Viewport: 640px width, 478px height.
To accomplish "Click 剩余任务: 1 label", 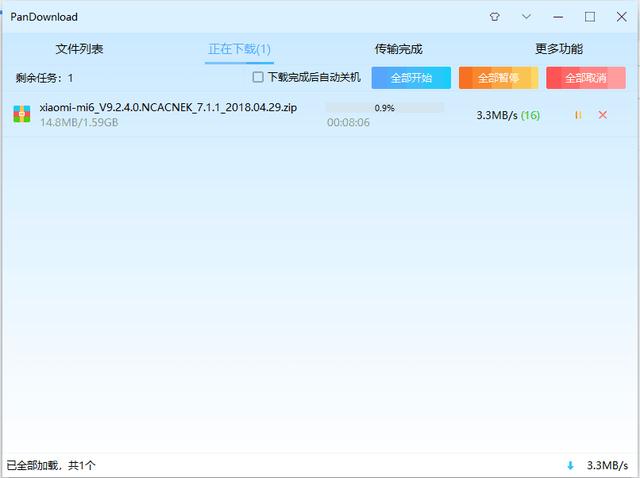I will coord(44,78).
